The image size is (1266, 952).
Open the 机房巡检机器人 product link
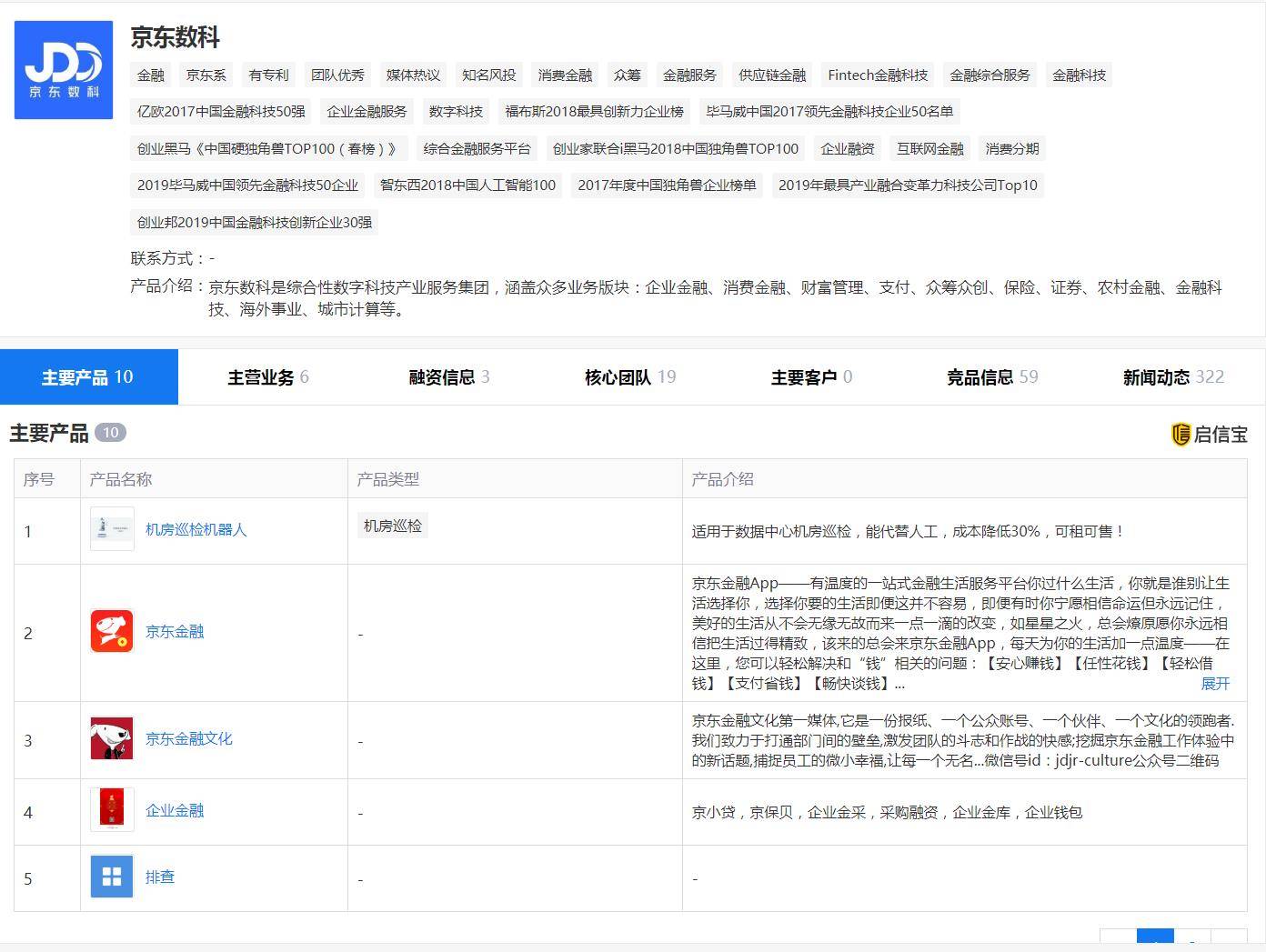[196, 529]
